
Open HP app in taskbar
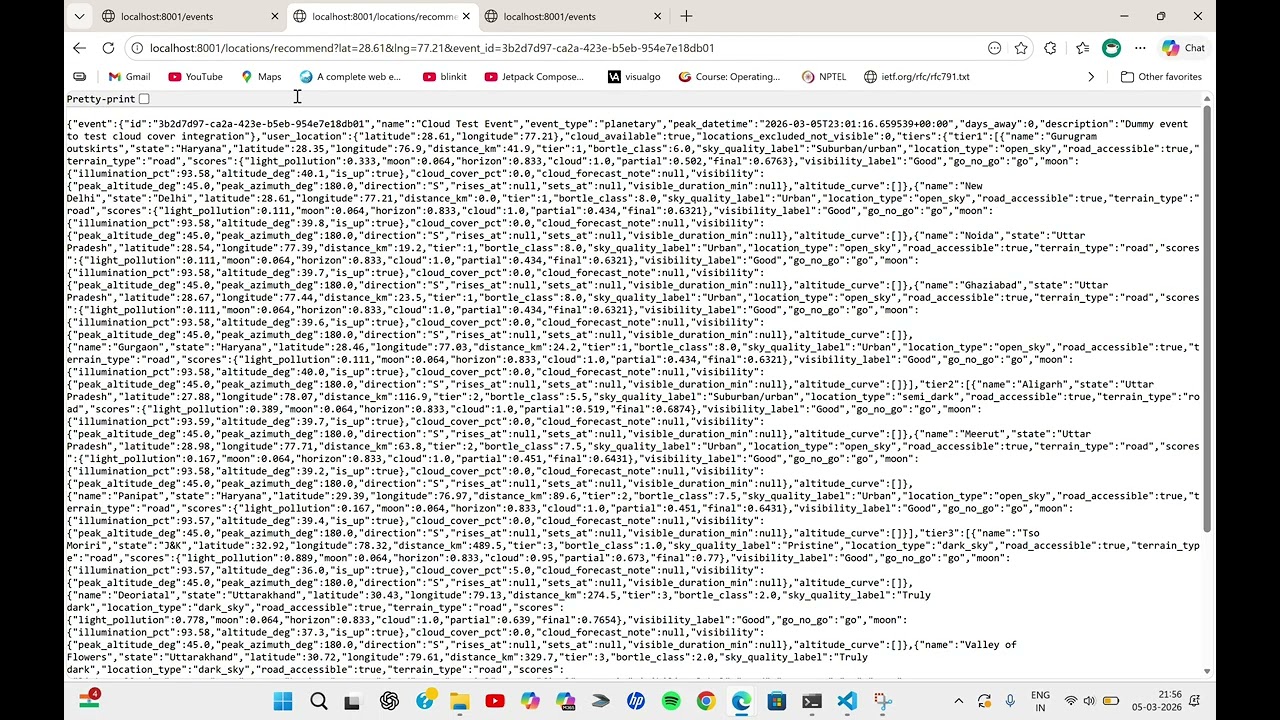tap(636, 701)
